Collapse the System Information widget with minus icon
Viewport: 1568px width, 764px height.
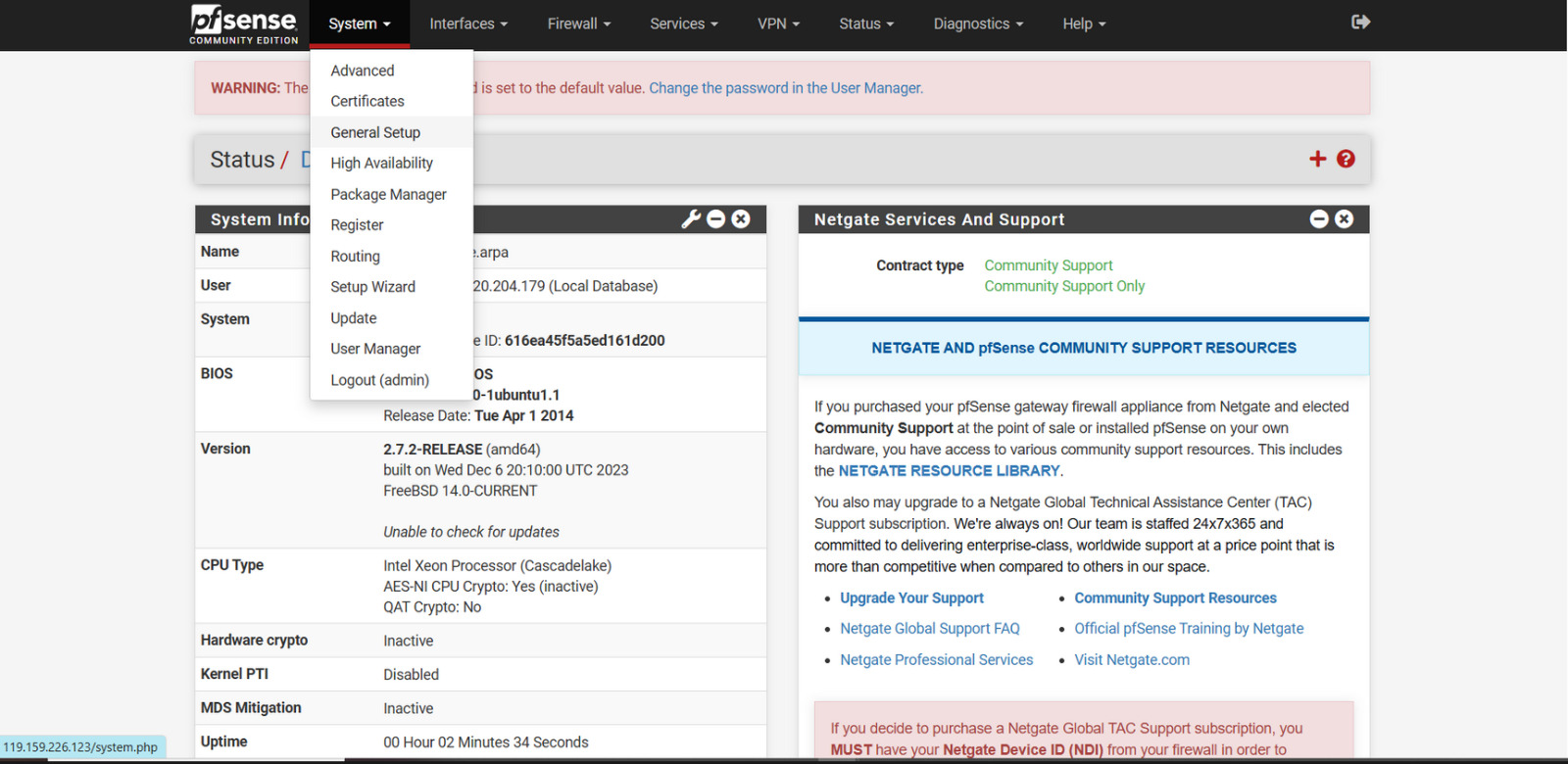[716, 219]
